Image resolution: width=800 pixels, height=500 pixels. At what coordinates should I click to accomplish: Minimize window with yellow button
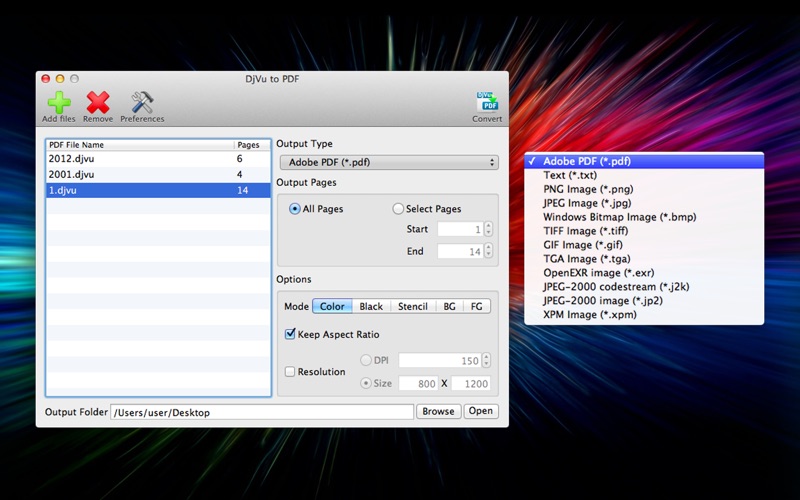(x=60, y=79)
